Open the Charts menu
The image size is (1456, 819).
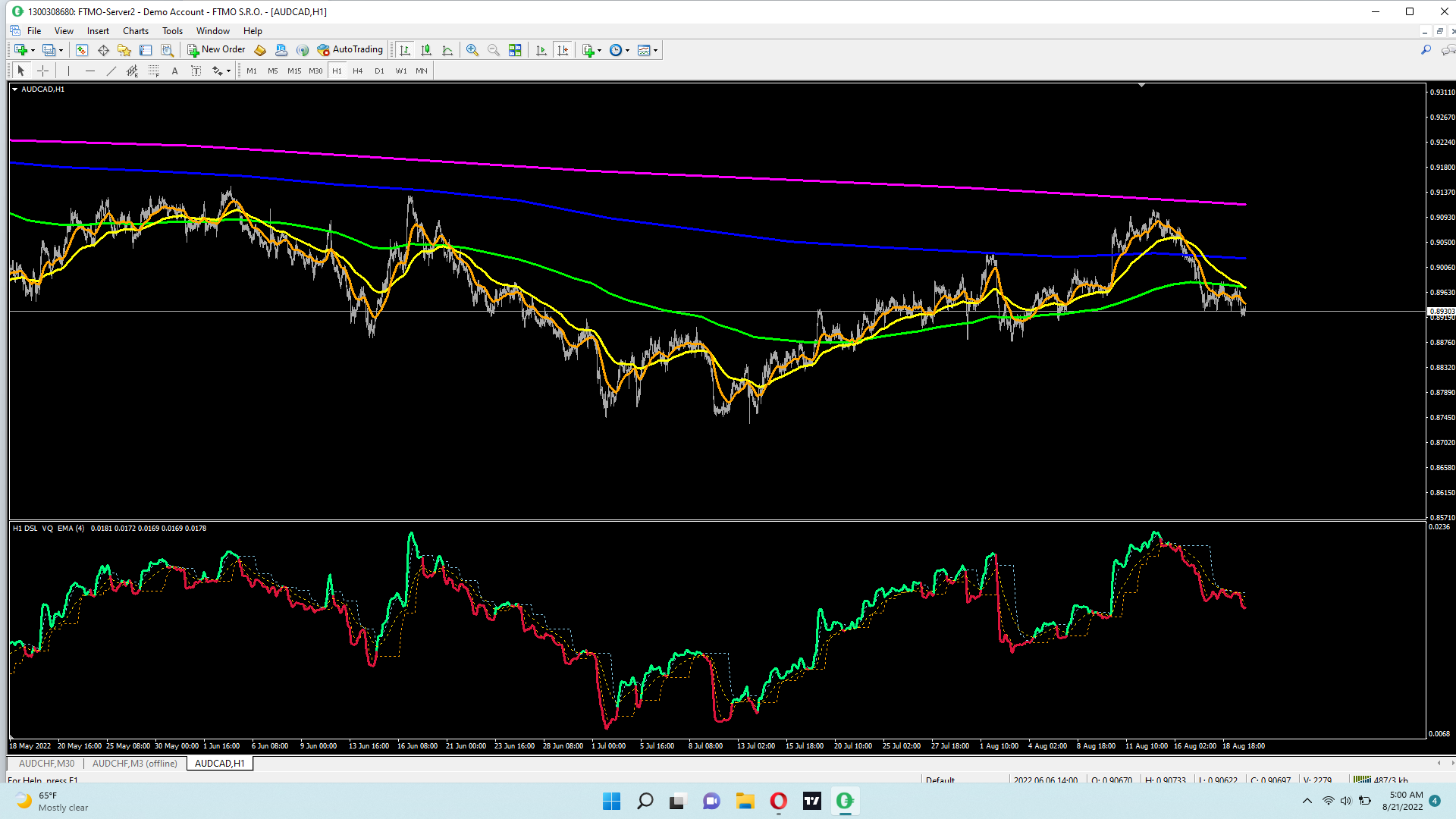tap(135, 31)
